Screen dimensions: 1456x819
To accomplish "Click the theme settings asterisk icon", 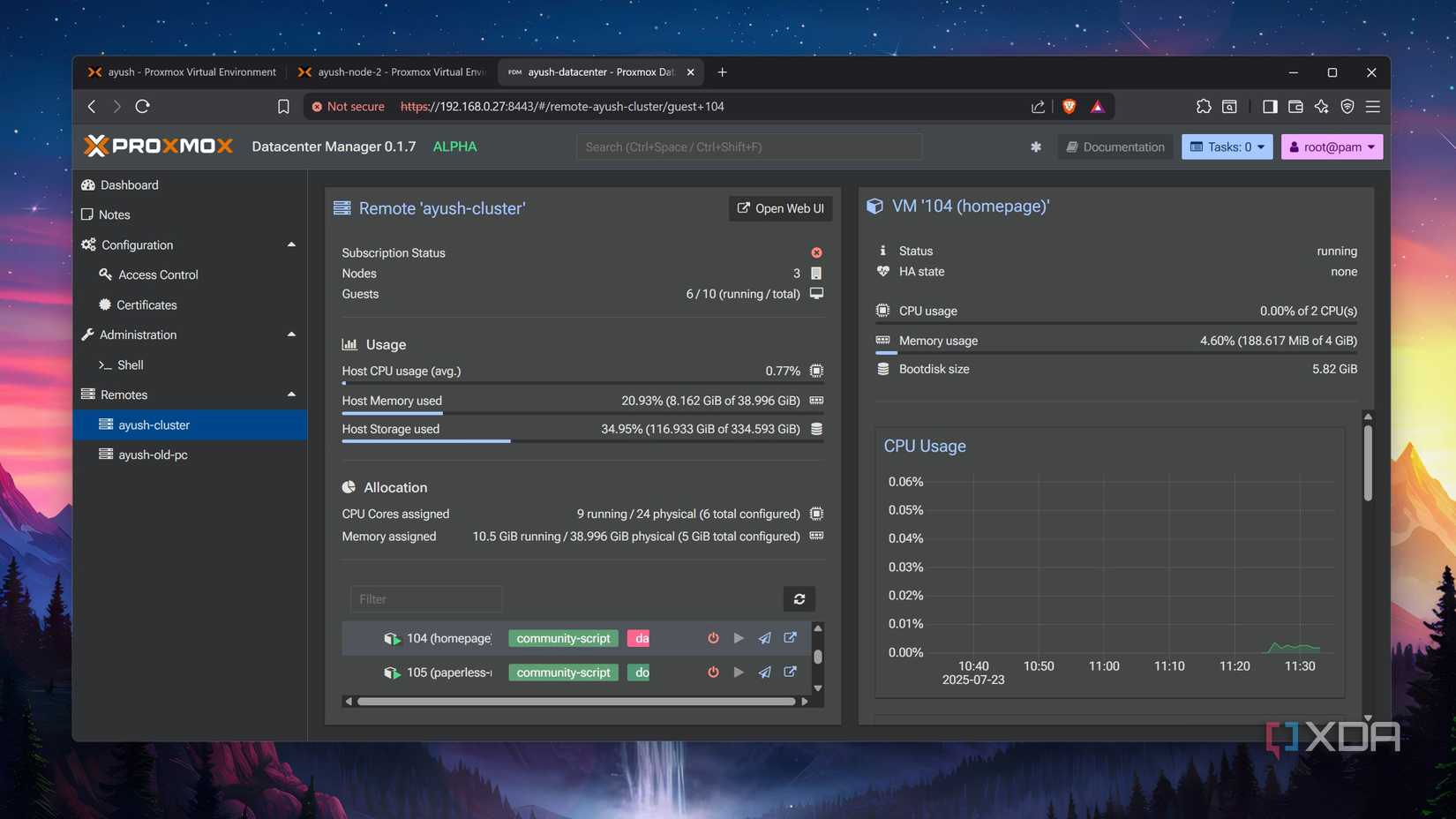I will click(x=1036, y=147).
